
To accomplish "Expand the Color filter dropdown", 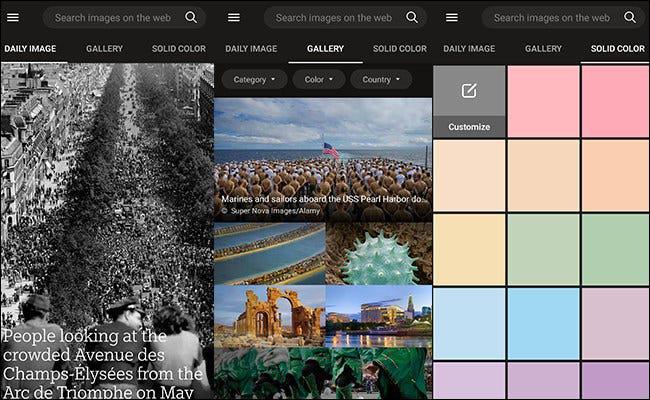I will pyautogui.click(x=318, y=79).
